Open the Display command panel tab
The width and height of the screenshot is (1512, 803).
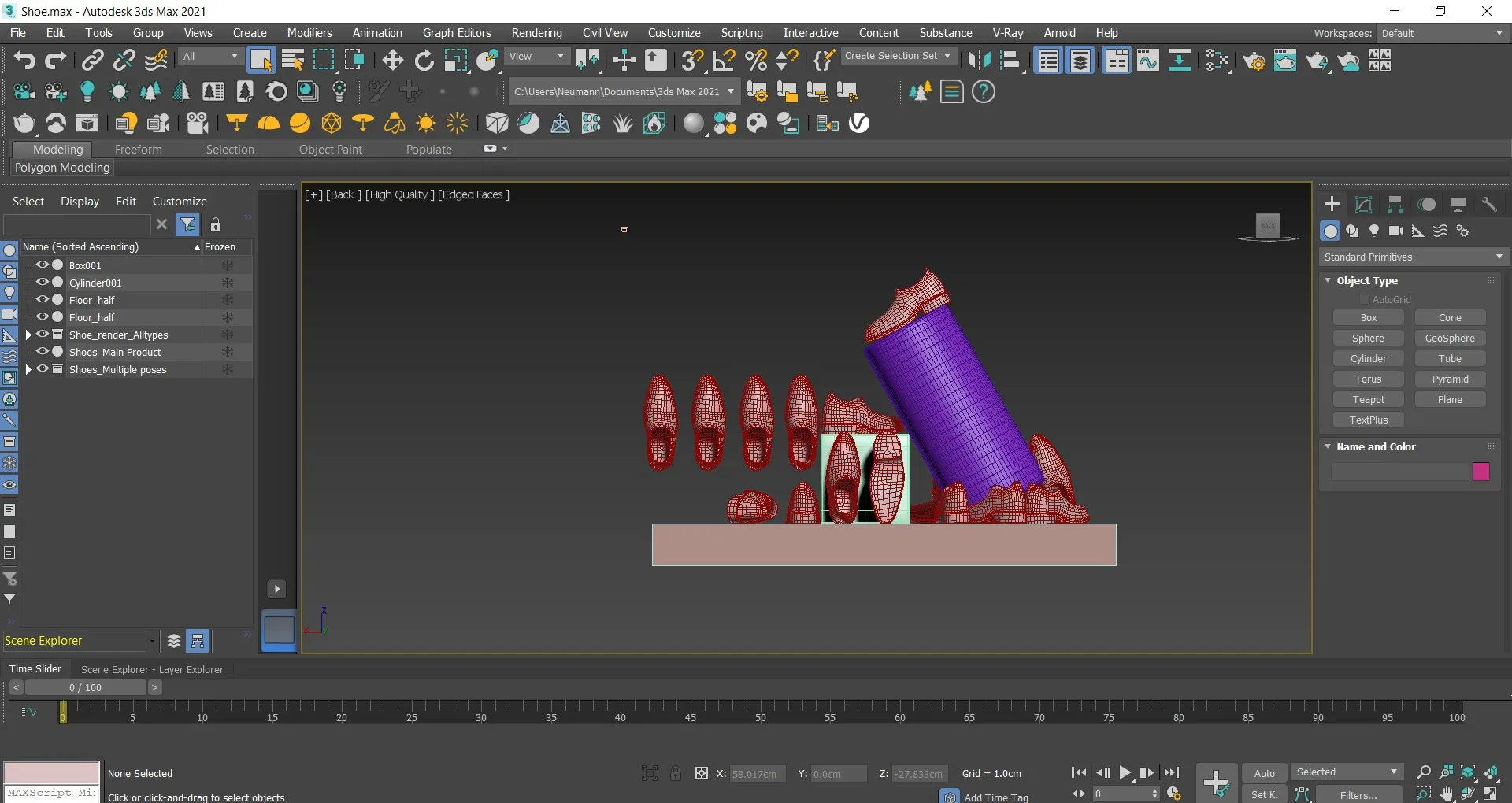[1458, 205]
